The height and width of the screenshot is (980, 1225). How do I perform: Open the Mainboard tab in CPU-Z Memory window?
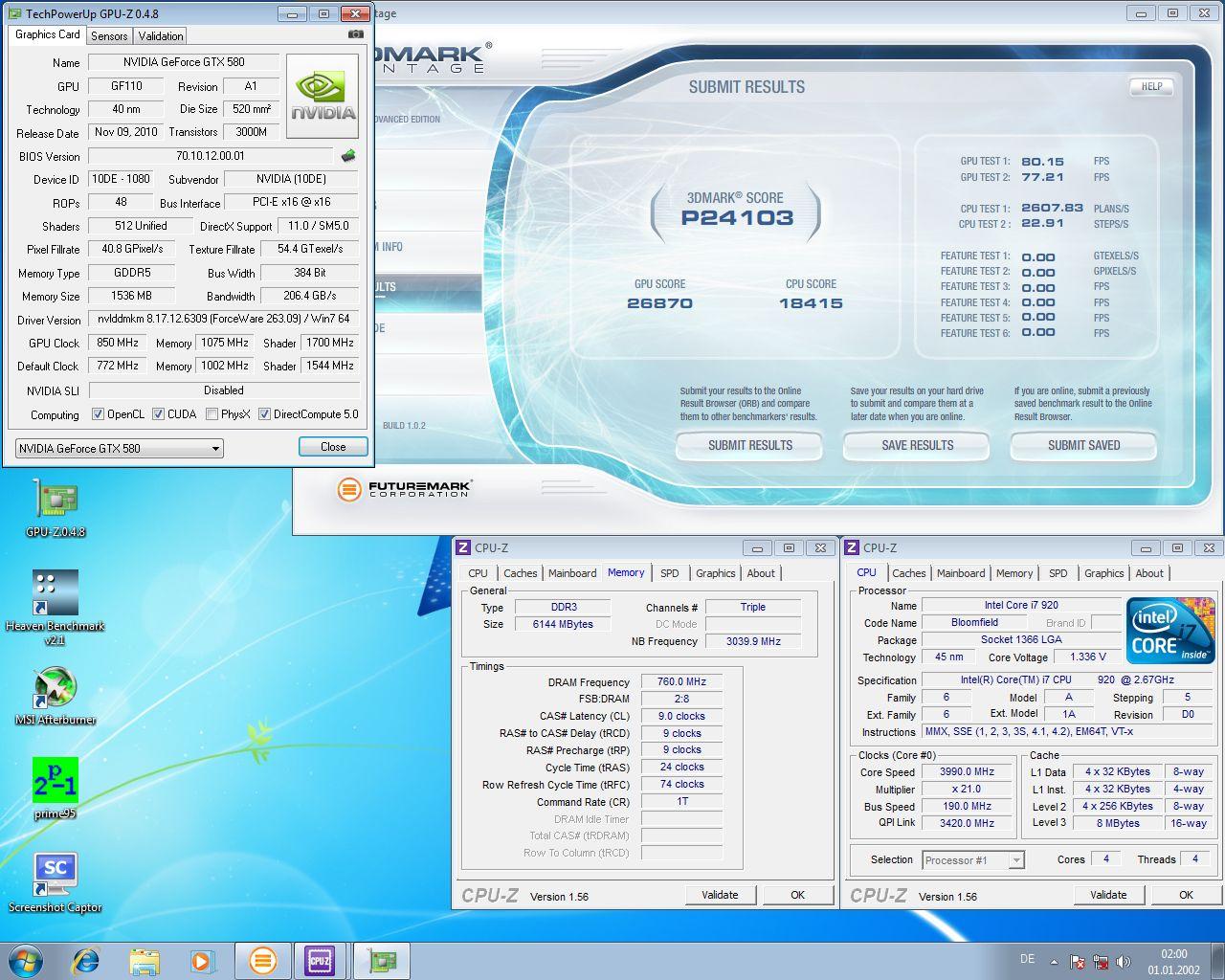pyautogui.click(x=572, y=573)
